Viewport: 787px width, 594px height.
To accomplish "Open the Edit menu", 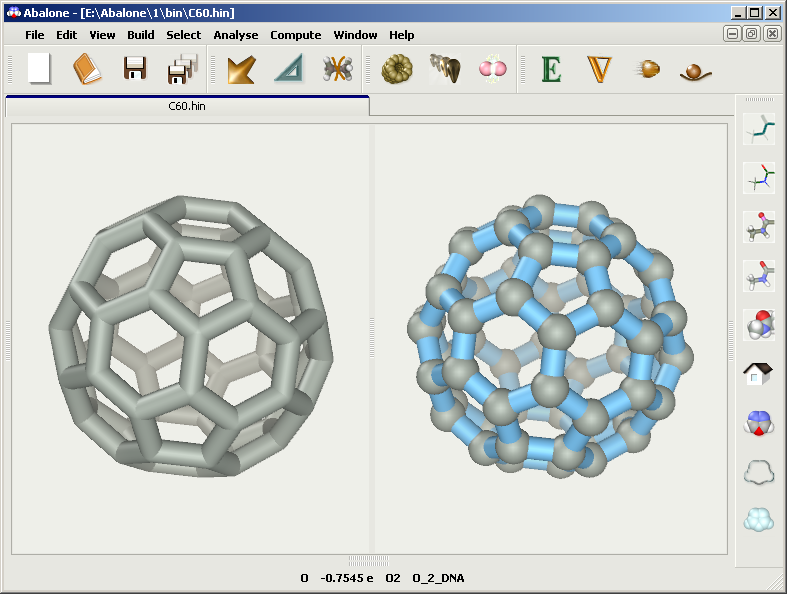I will 66,35.
